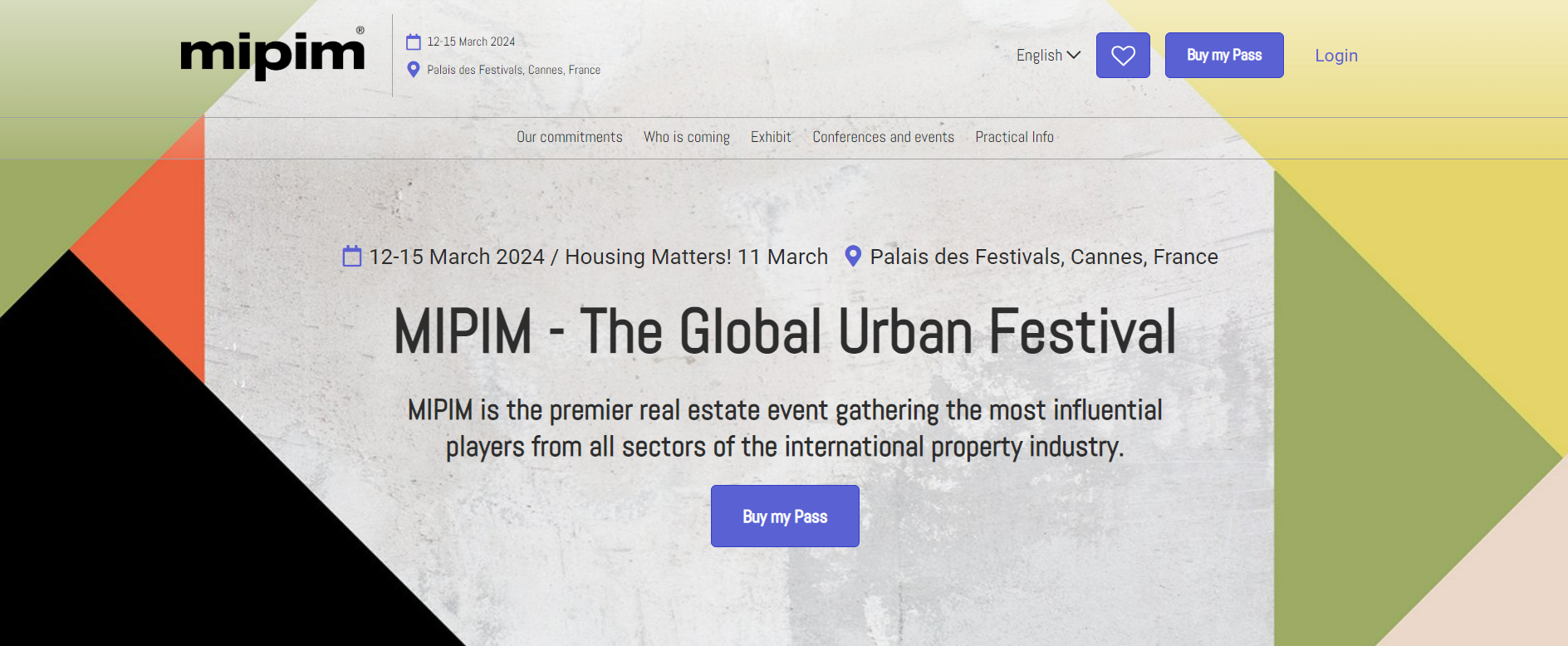Click the Login link

1335,56
